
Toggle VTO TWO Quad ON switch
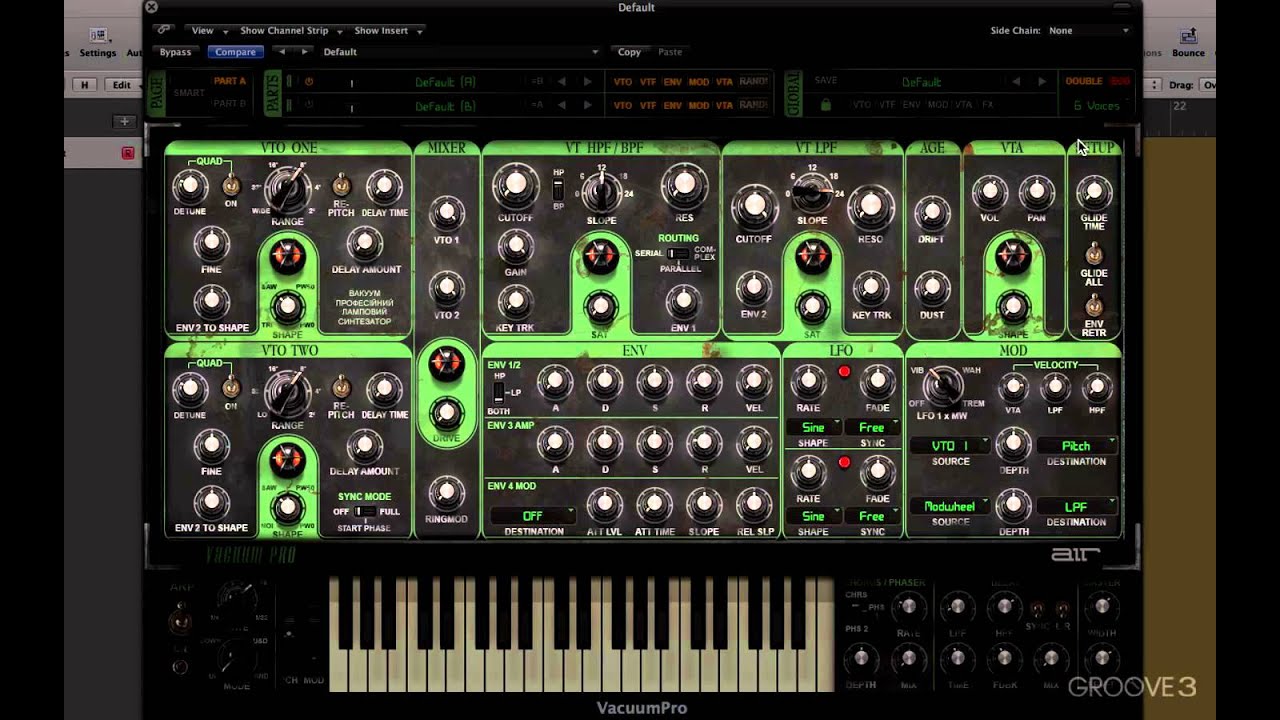[x=231, y=389]
